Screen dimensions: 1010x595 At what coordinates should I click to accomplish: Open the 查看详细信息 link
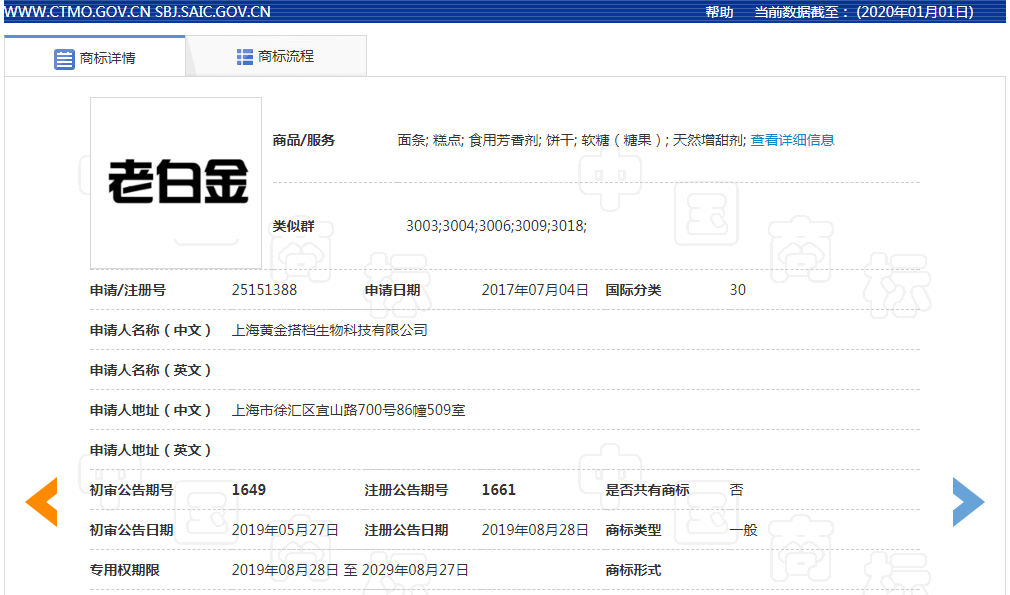coord(792,140)
